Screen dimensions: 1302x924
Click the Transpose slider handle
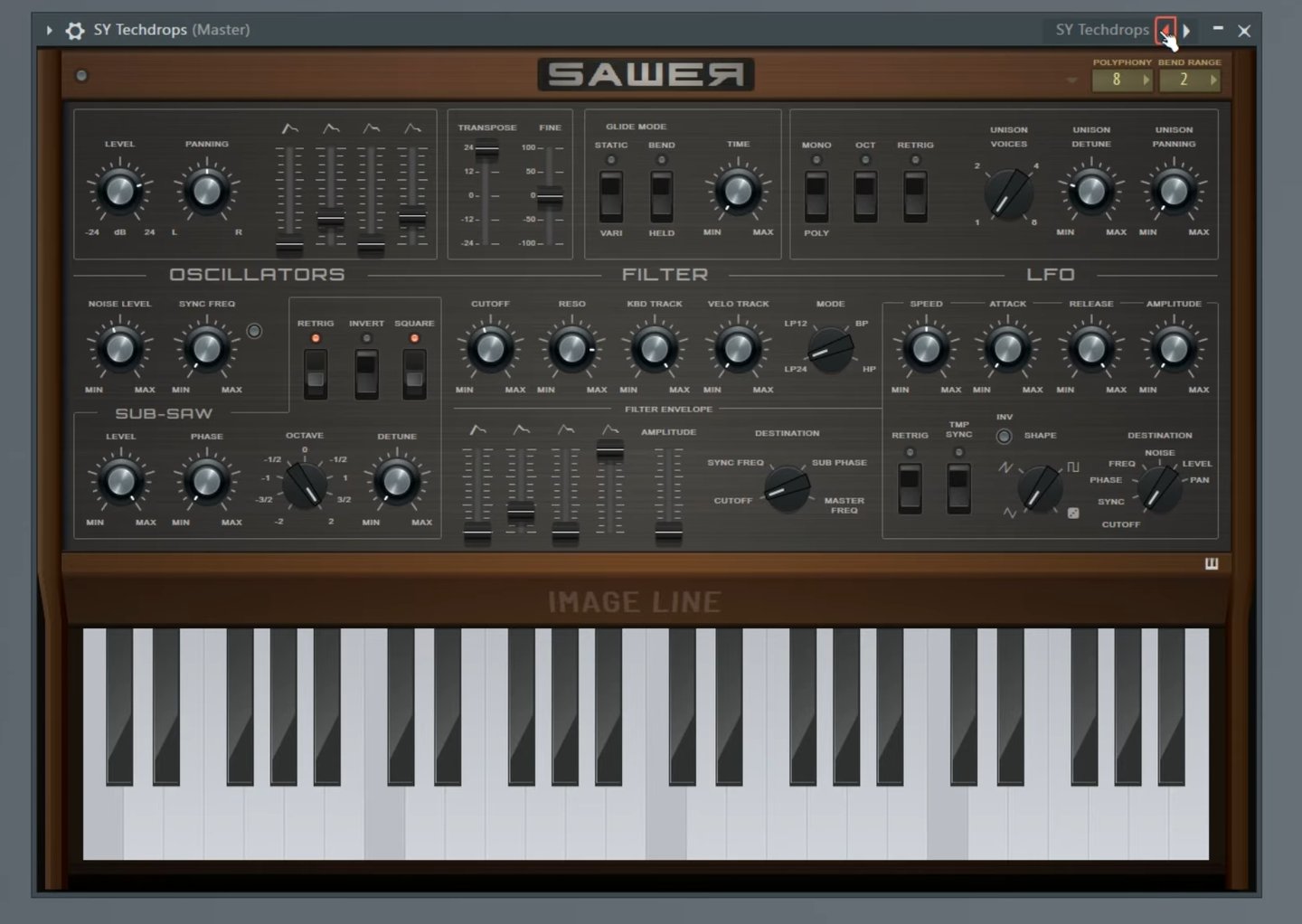pos(486,150)
